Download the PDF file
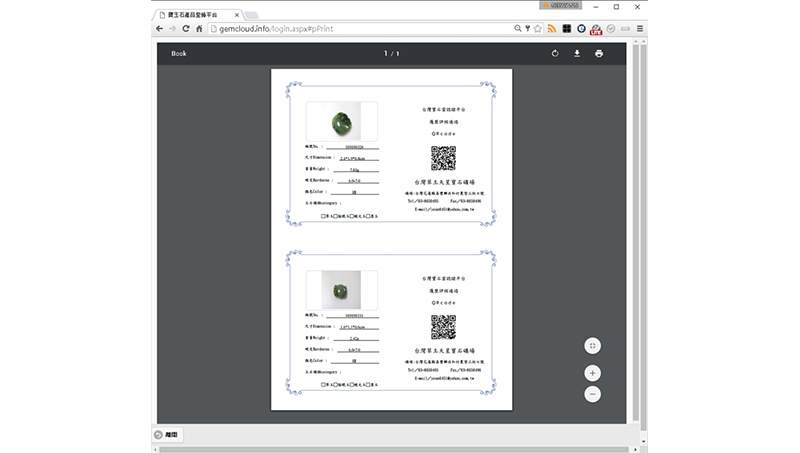This screenshot has height=453, width=800. point(577,53)
